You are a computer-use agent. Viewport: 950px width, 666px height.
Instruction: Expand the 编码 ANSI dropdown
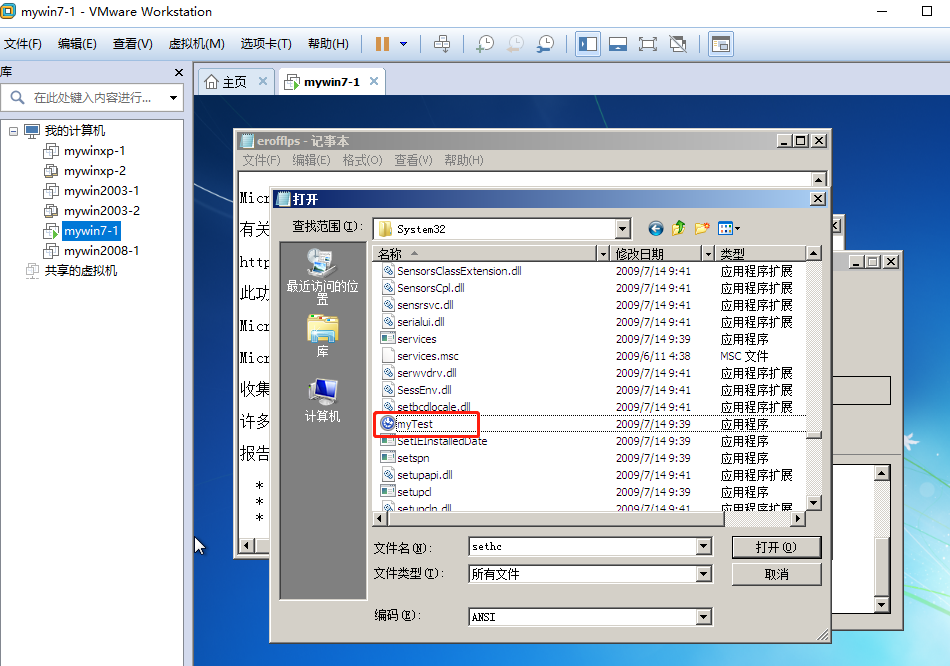[703, 617]
